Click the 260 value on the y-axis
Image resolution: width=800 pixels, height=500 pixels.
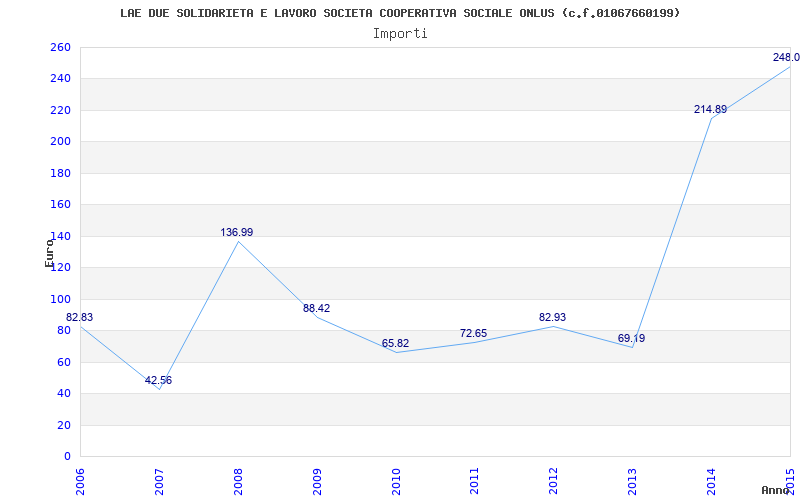point(60,47)
